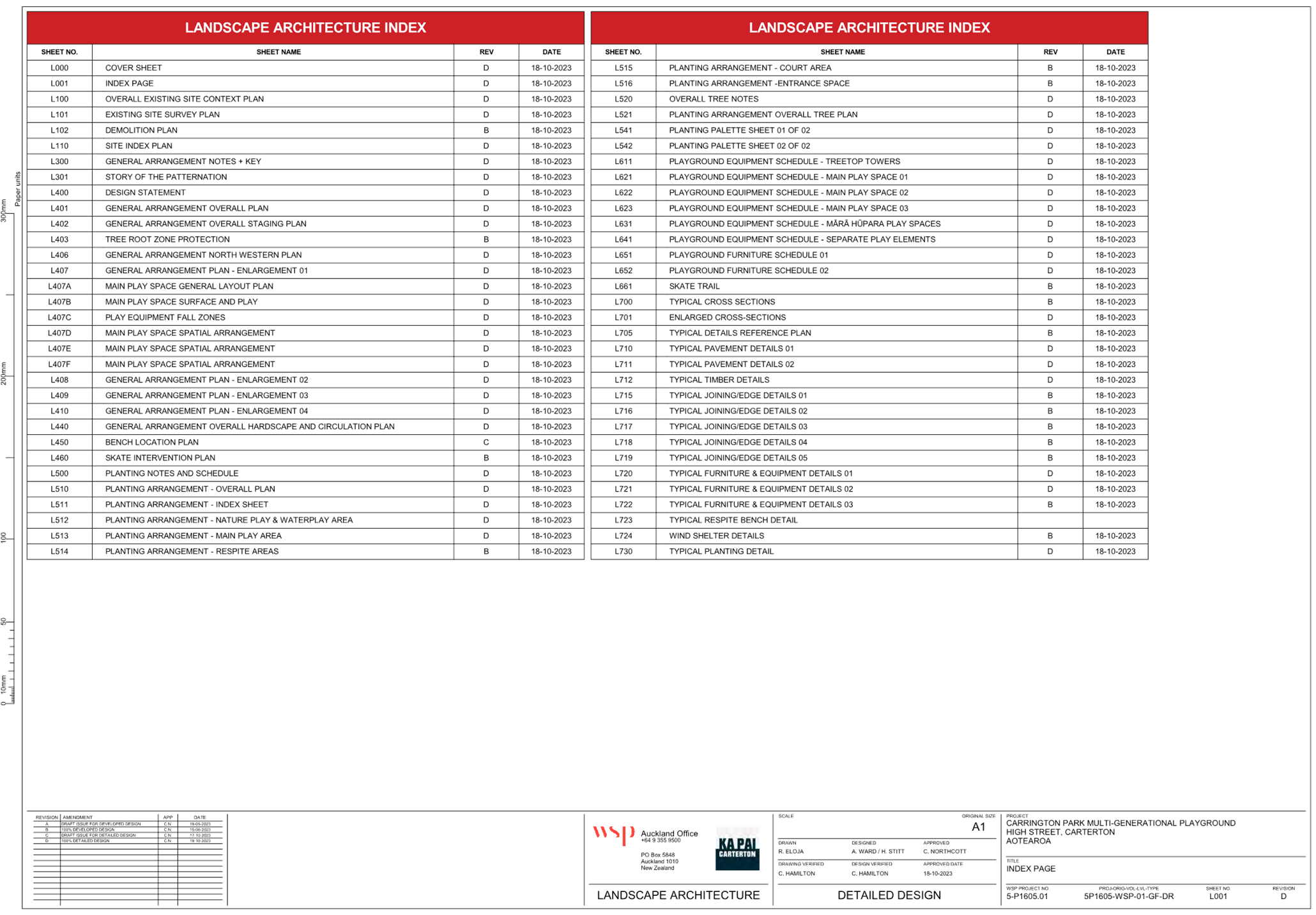Screen dimensions: 1316x915
Task: Click the Carrington Park project name text
Action: coord(1121,823)
